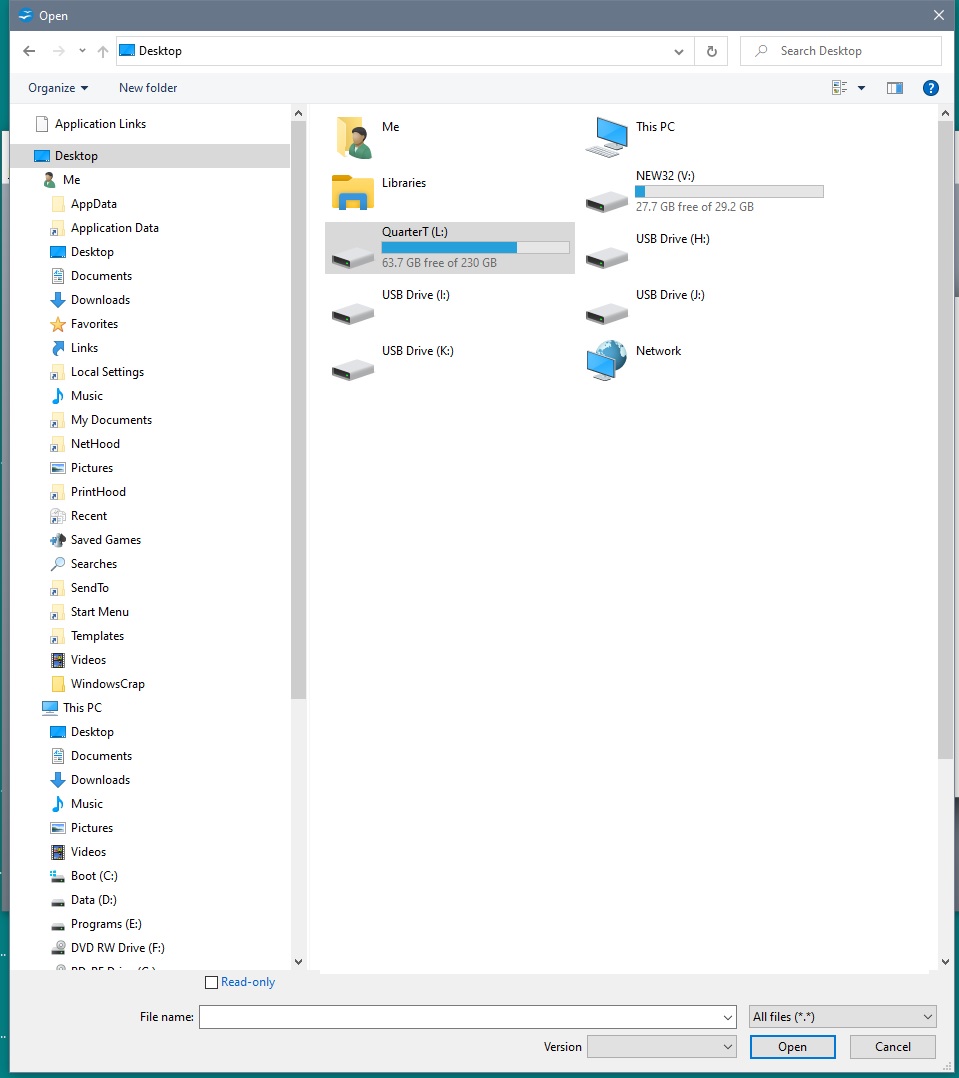Refresh the Desktop folder view
This screenshot has height=1078, width=959.
click(712, 51)
